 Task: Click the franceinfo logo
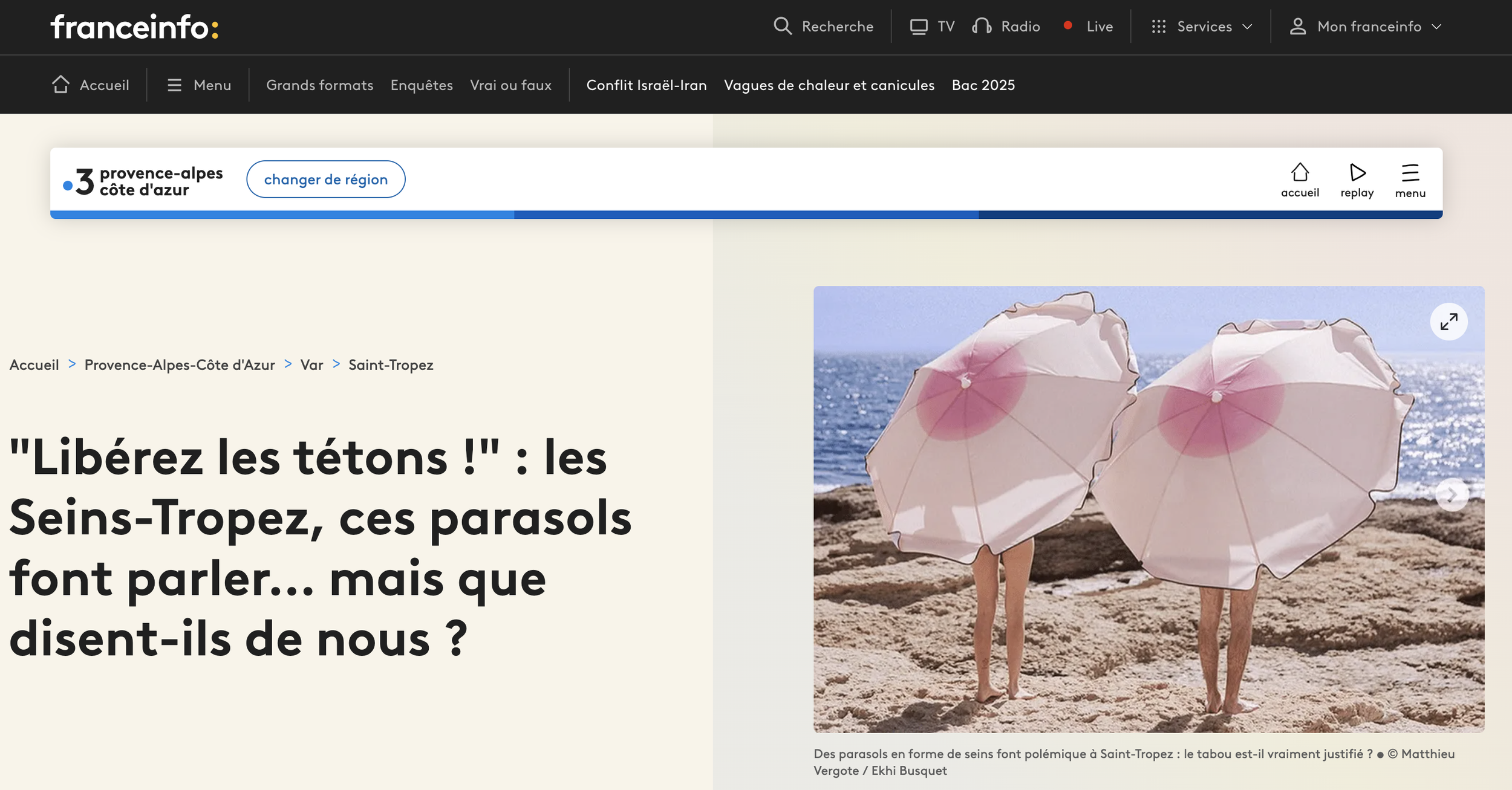coord(134,27)
